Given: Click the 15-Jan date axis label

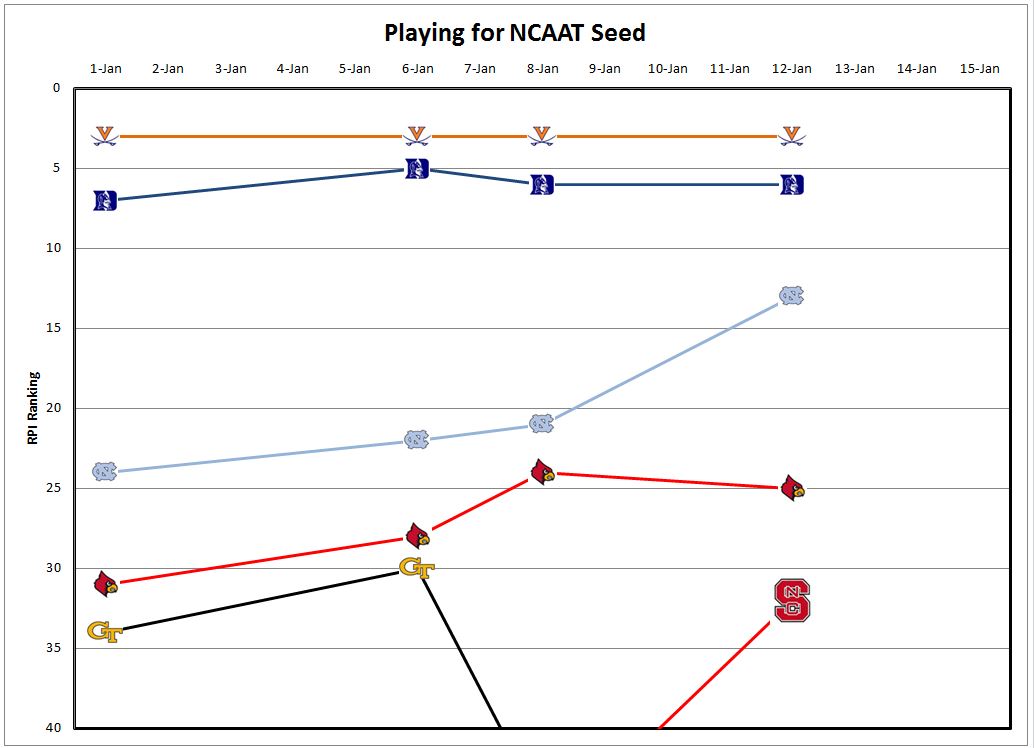Looking at the screenshot, I should 979,69.
